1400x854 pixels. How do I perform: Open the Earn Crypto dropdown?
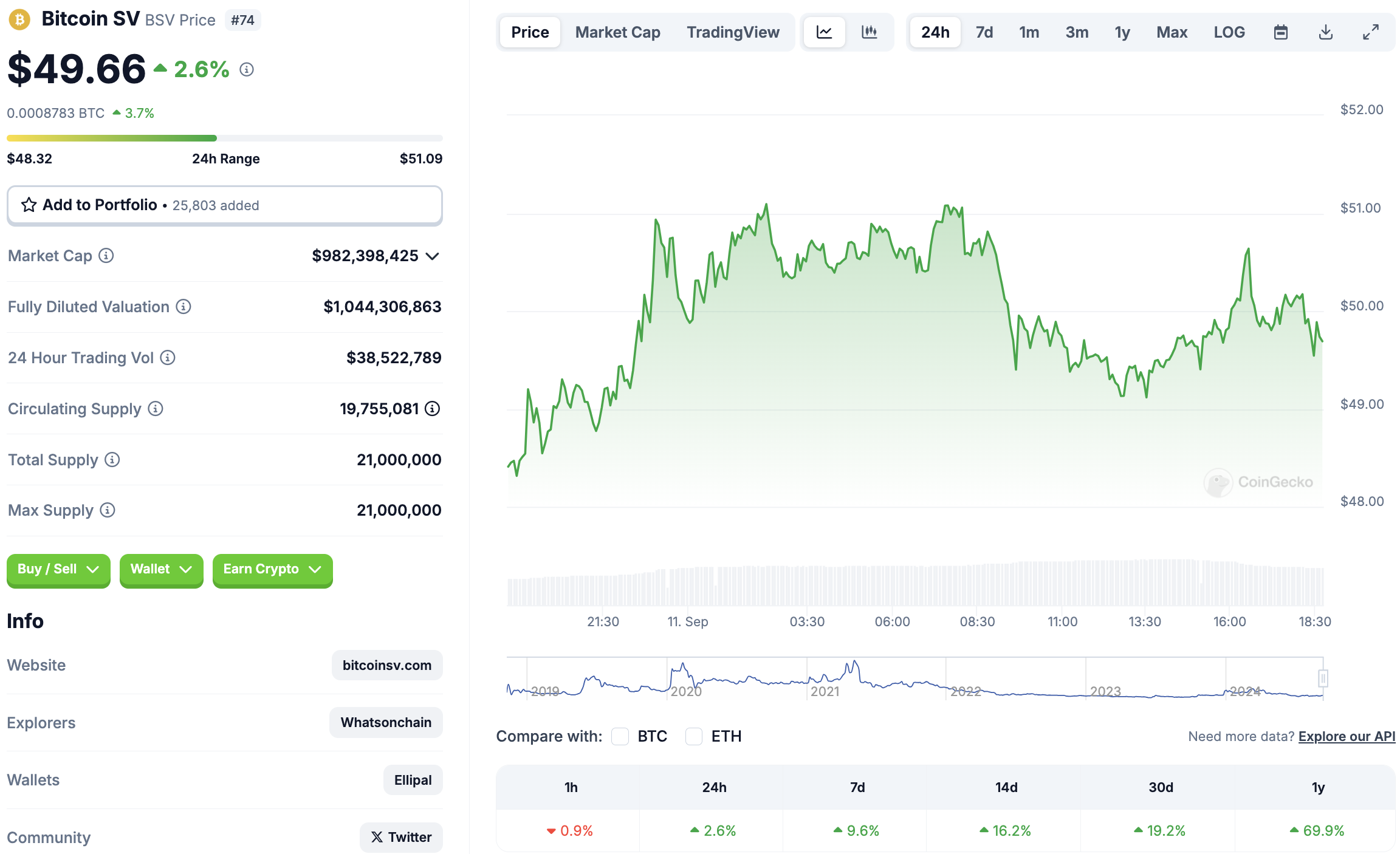click(272, 569)
